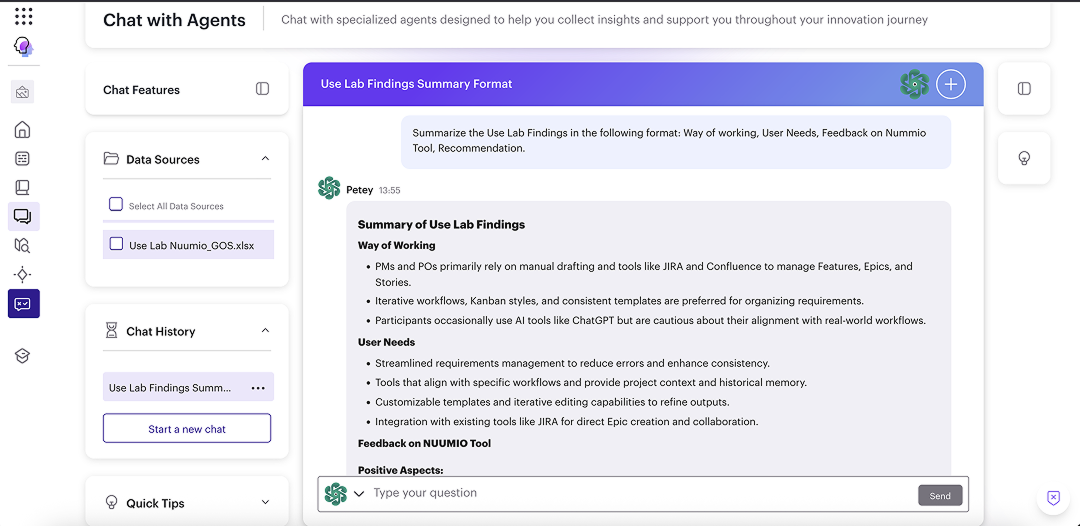The width and height of the screenshot is (1080, 526).
Task: Click the agent avatar in chat header
Action: click(x=915, y=84)
